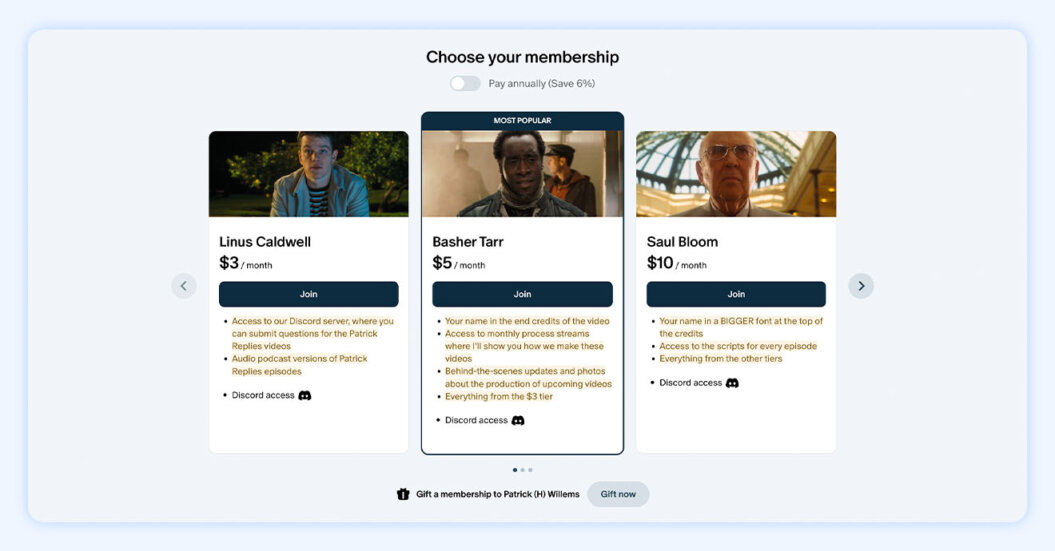Select the third carousel page dot
The height and width of the screenshot is (551, 1055).
point(530,470)
